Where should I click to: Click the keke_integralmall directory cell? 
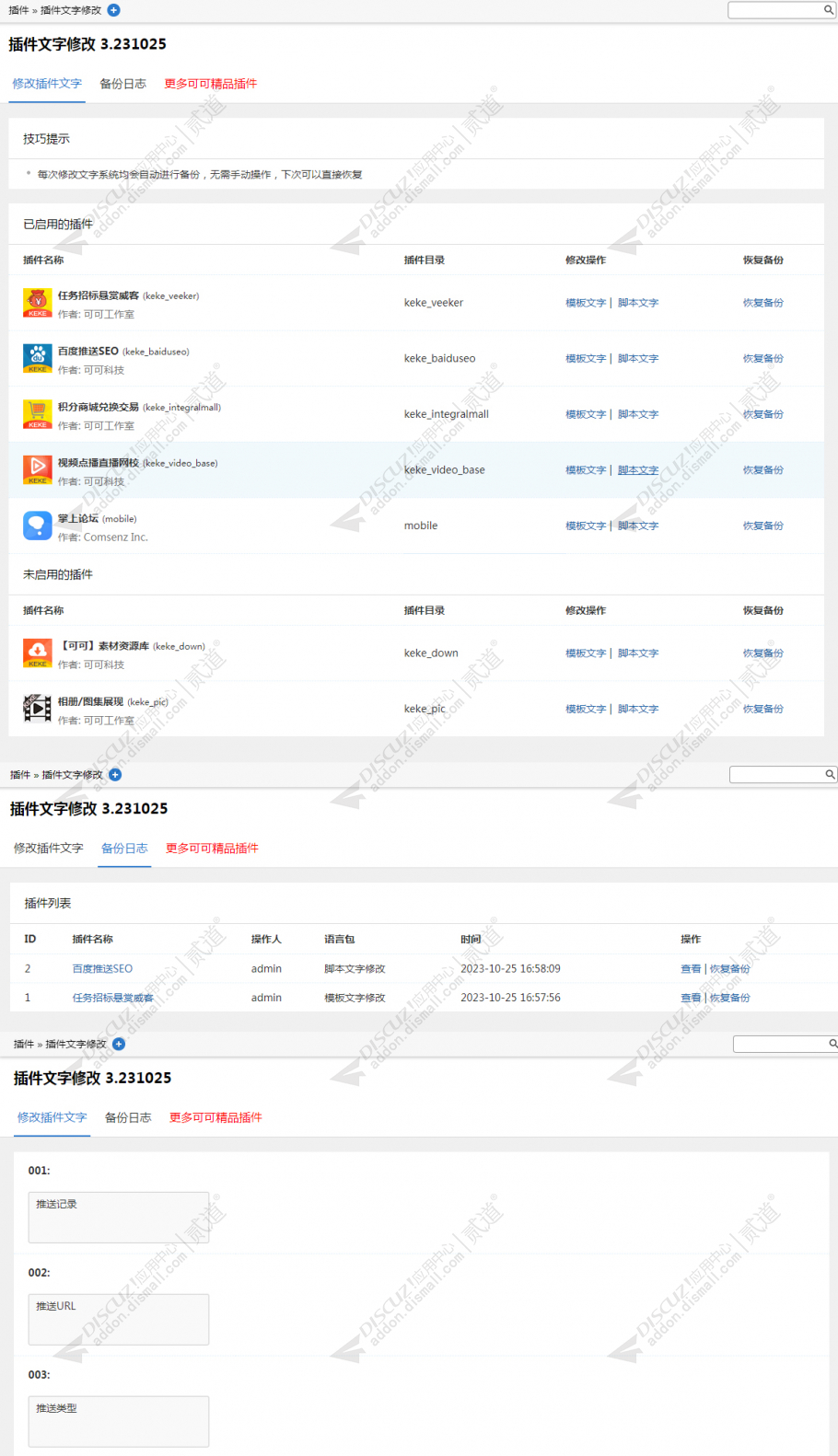click(446, 414)
